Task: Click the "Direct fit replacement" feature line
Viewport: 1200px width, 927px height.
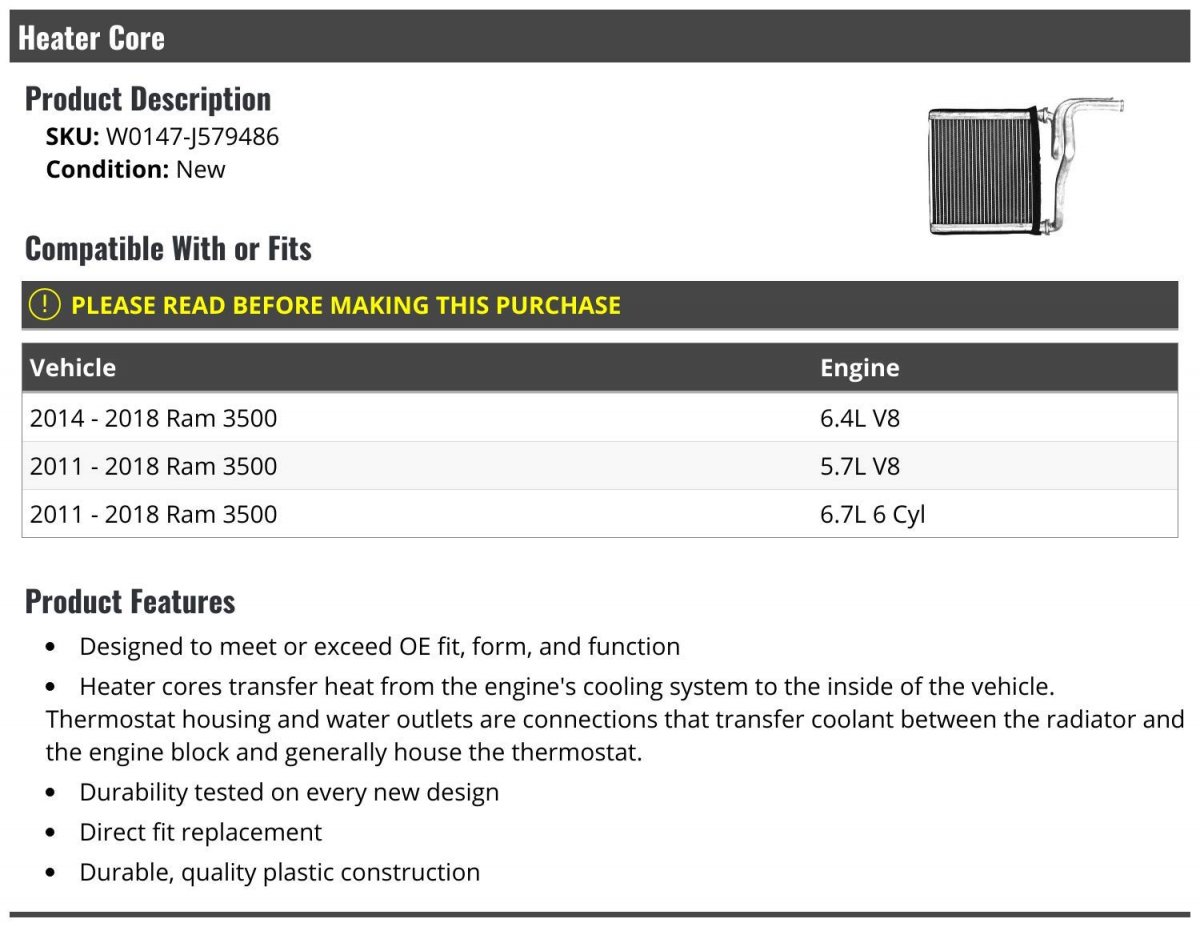Action: pyautogui.click(x=201, y=832)
